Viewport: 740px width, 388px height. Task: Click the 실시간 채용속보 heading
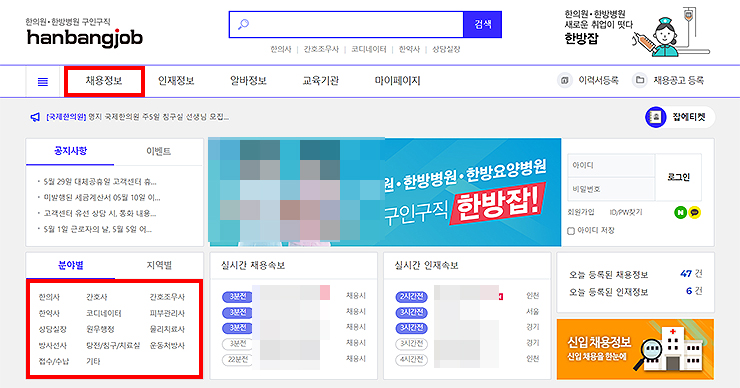click(x=253, y=266)
